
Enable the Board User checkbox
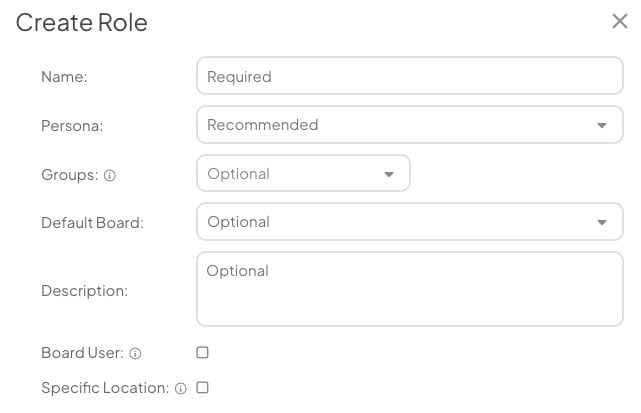(x=202, y=352)
